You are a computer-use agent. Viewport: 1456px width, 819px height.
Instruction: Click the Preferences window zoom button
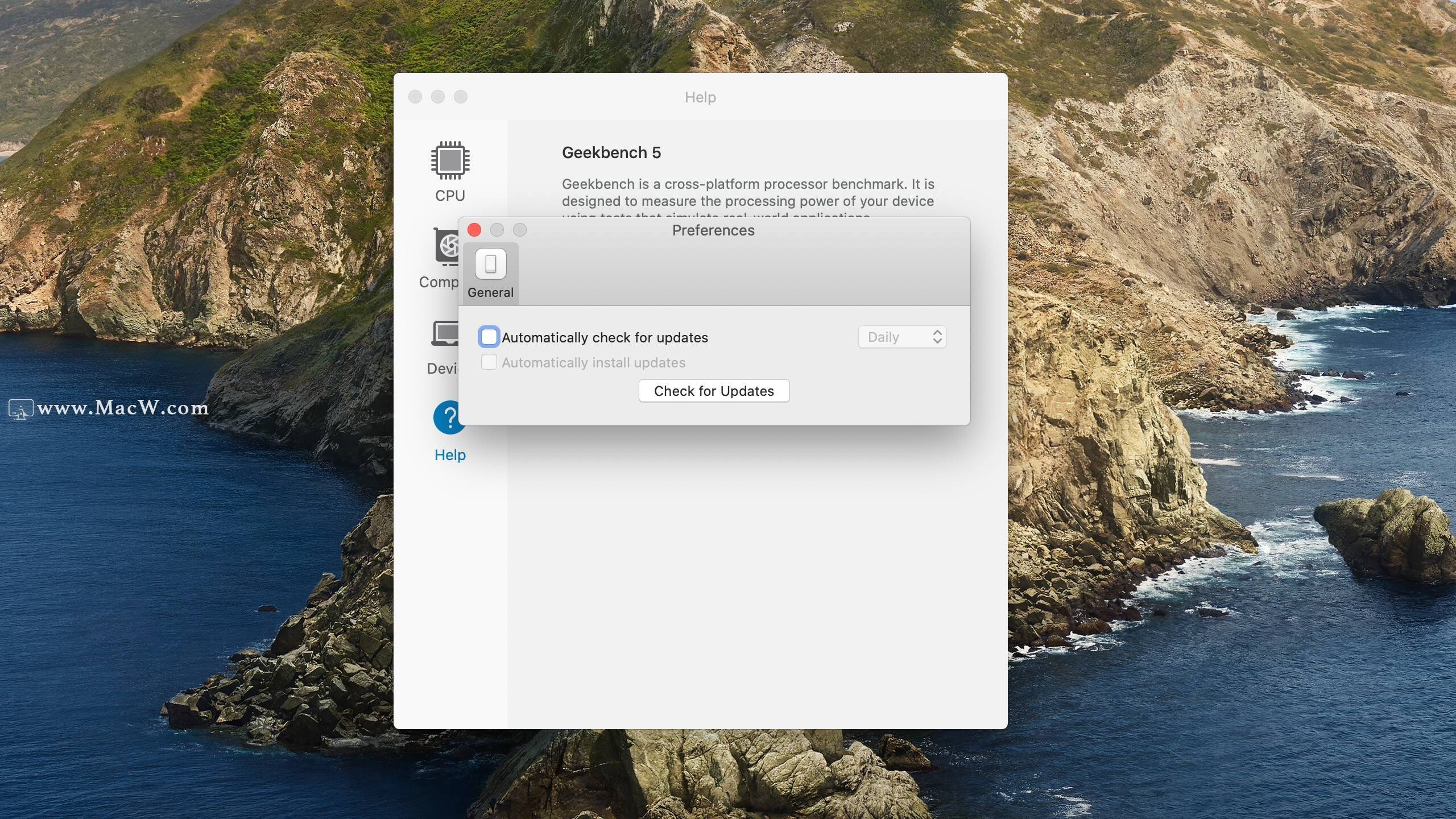(x=520, y=230)
